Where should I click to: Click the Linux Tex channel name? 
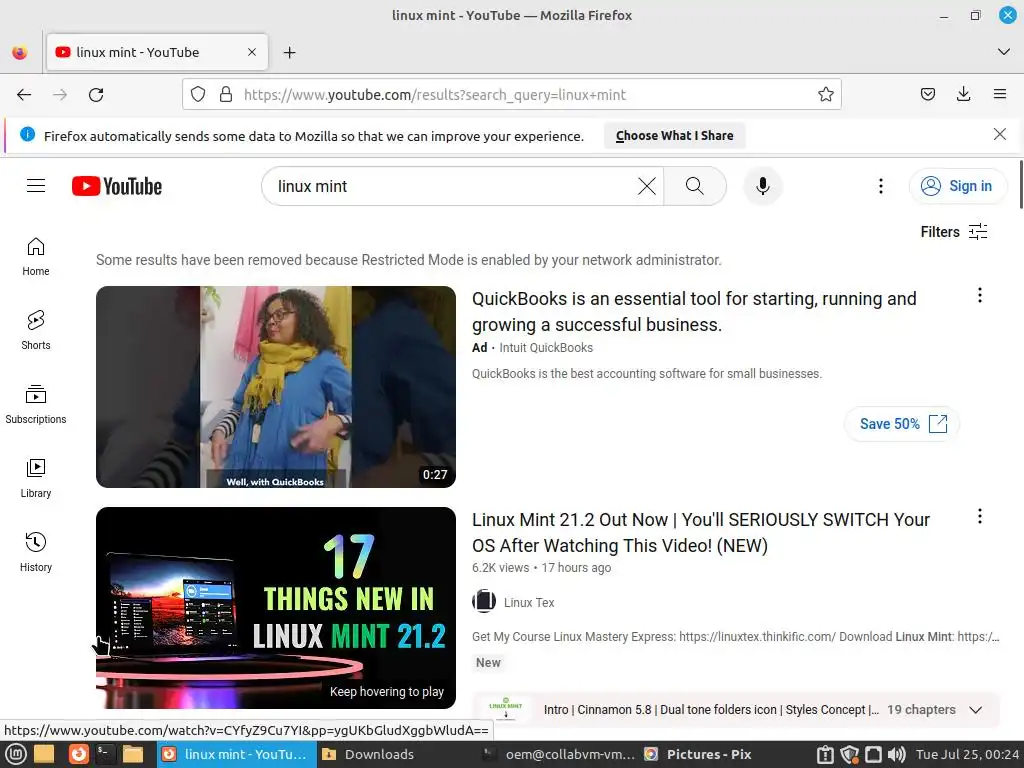(529, 603)
